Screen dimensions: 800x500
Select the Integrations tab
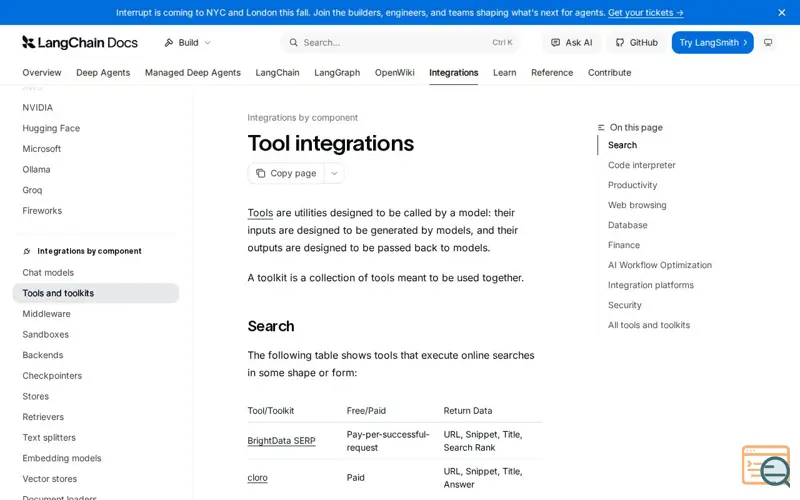click(x=454, y=72)
